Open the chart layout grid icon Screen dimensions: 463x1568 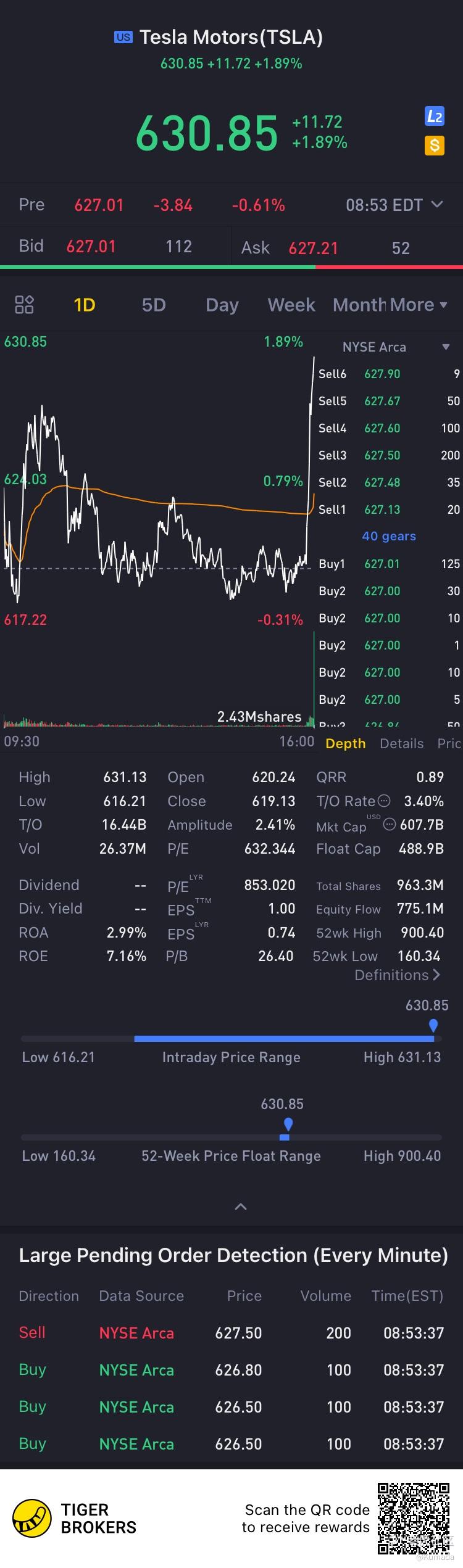[x=24, y=305]
